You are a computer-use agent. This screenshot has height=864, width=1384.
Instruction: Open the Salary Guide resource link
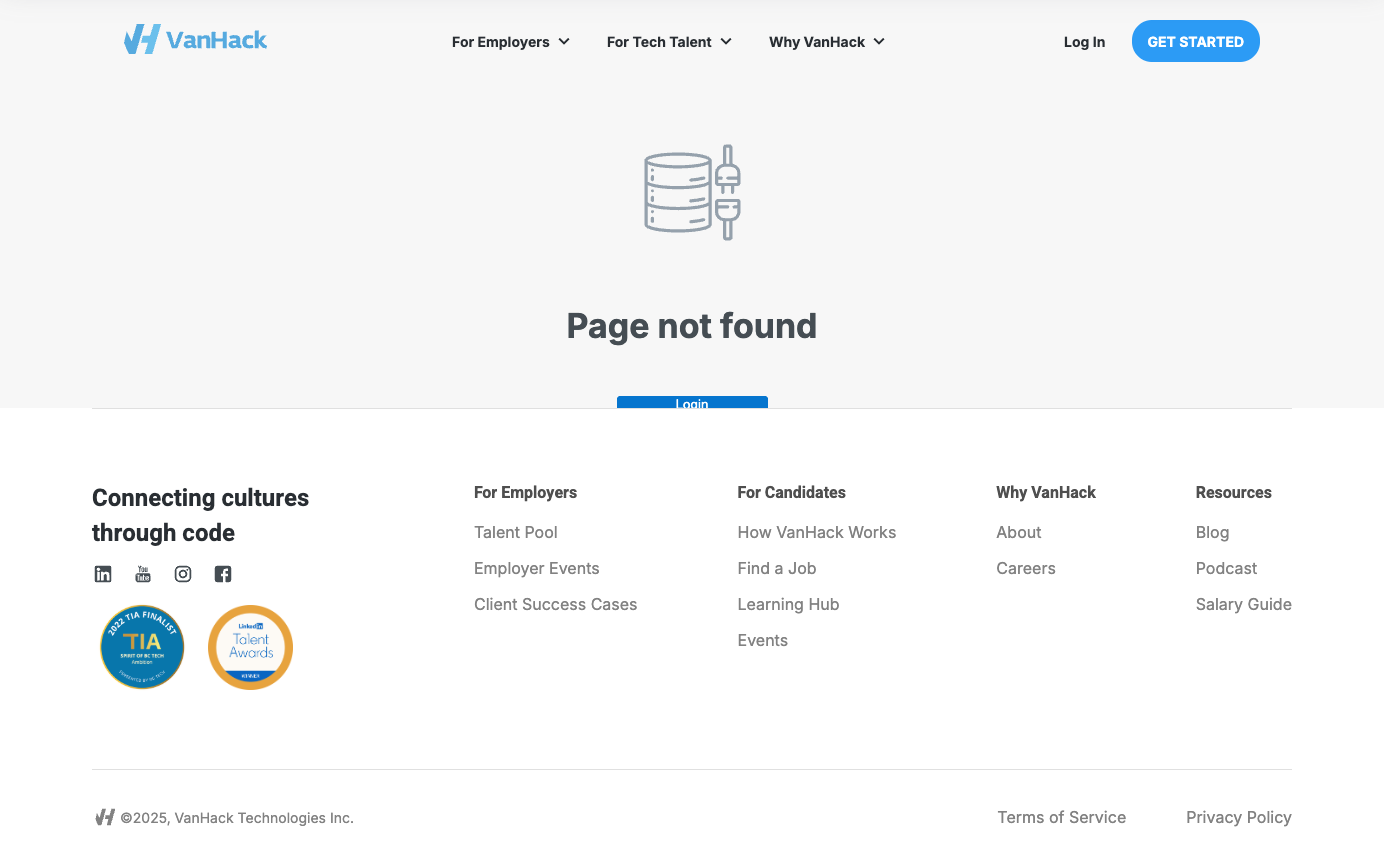1243,604
